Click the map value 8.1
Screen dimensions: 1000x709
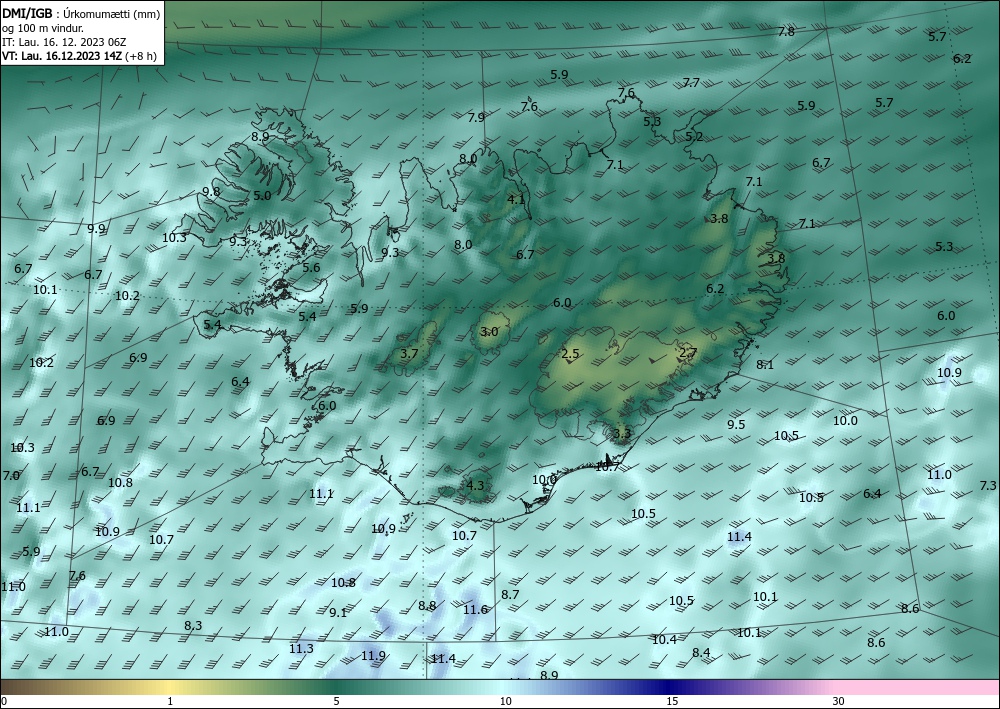765,365
